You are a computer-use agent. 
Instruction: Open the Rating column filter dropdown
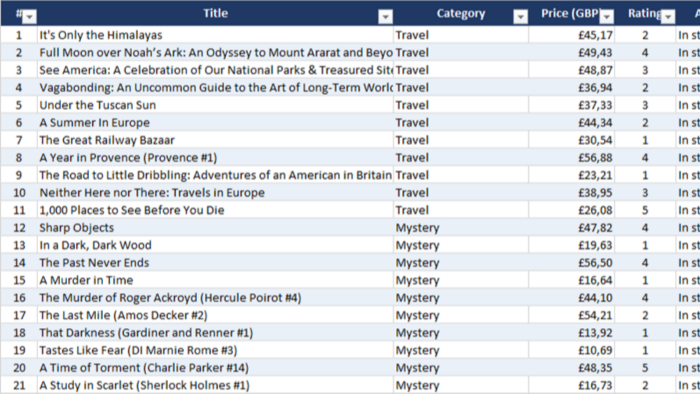point(668,17)
